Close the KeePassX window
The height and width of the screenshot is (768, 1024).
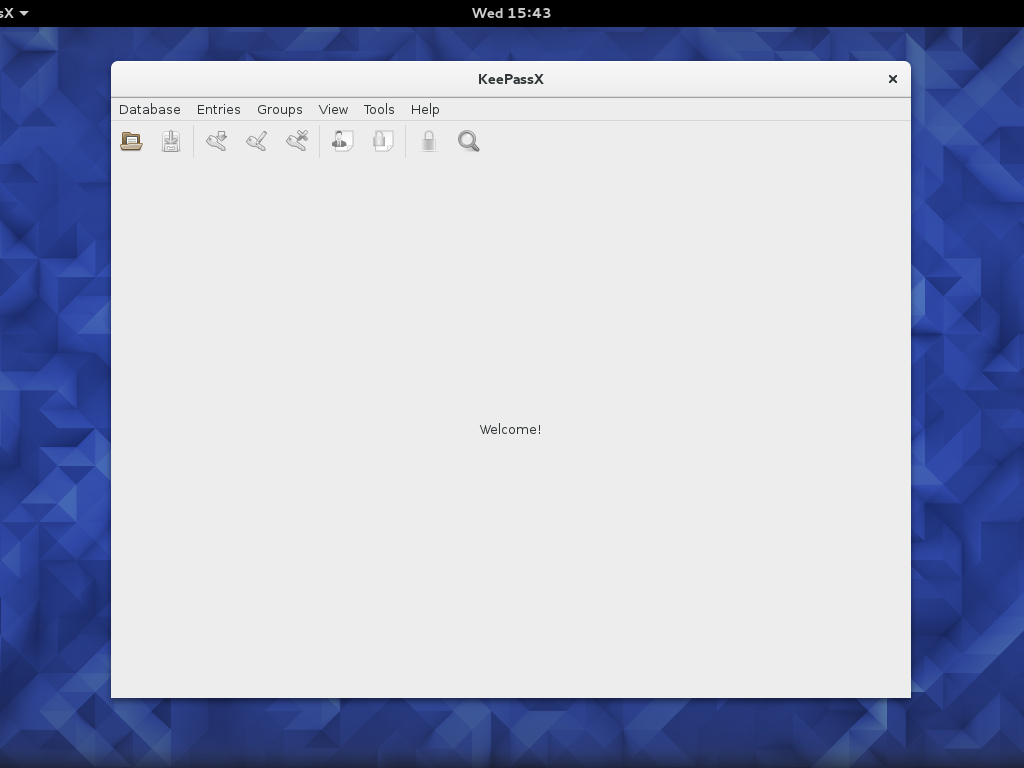pos(893,79)
